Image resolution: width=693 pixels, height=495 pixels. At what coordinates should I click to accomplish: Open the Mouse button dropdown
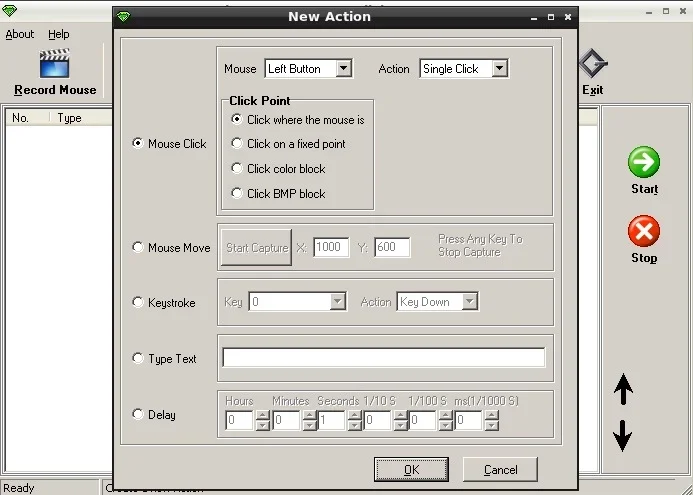[x=343, y=69]
